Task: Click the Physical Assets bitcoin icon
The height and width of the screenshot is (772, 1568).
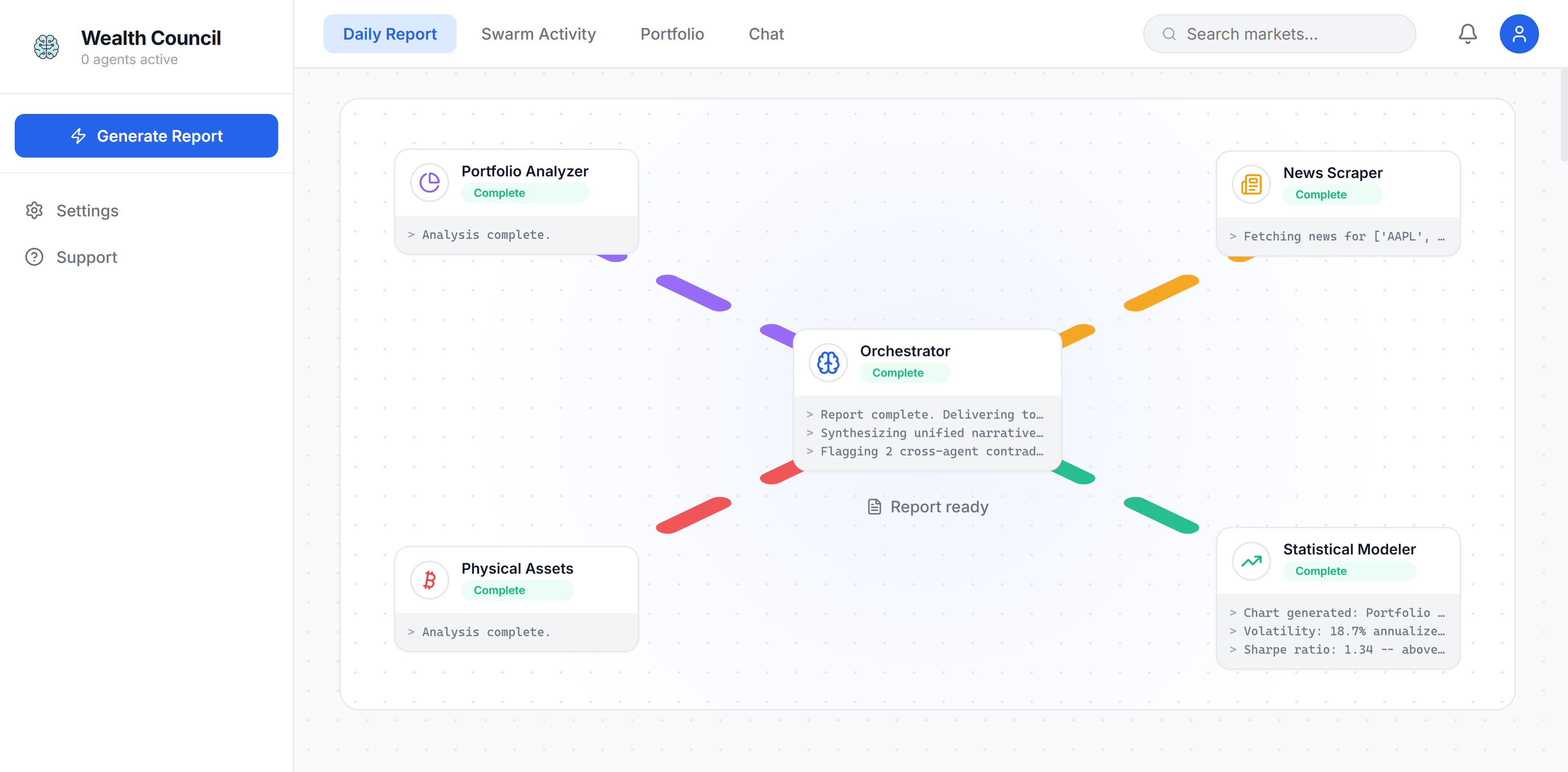Action: [x=429, y=580]
